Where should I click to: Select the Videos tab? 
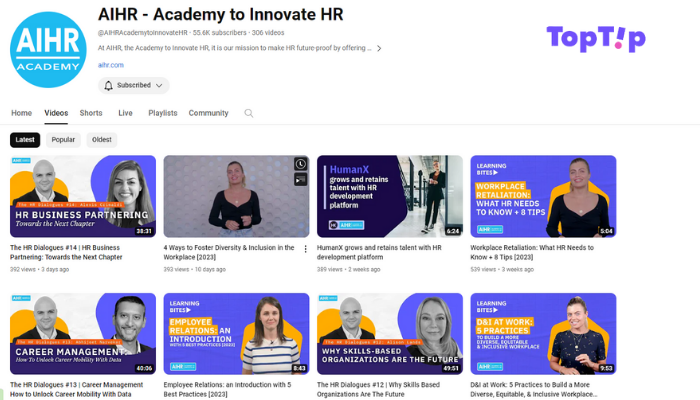click(56, 113)
